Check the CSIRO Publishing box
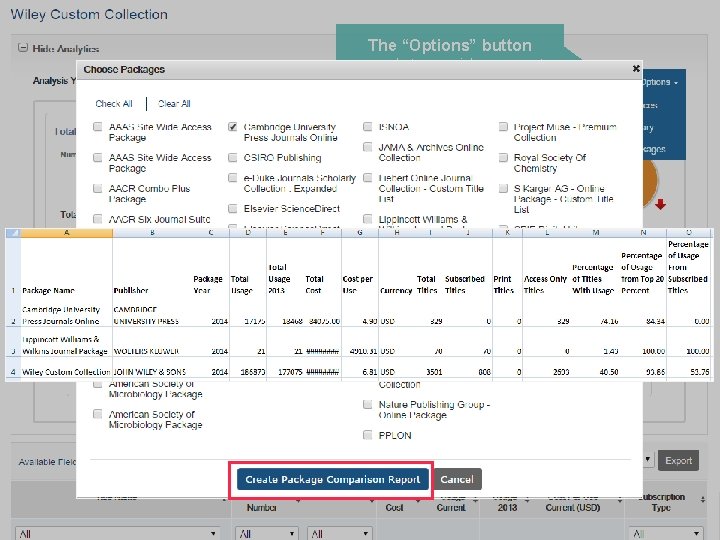The image size is (720, 540). pos(233,158)
